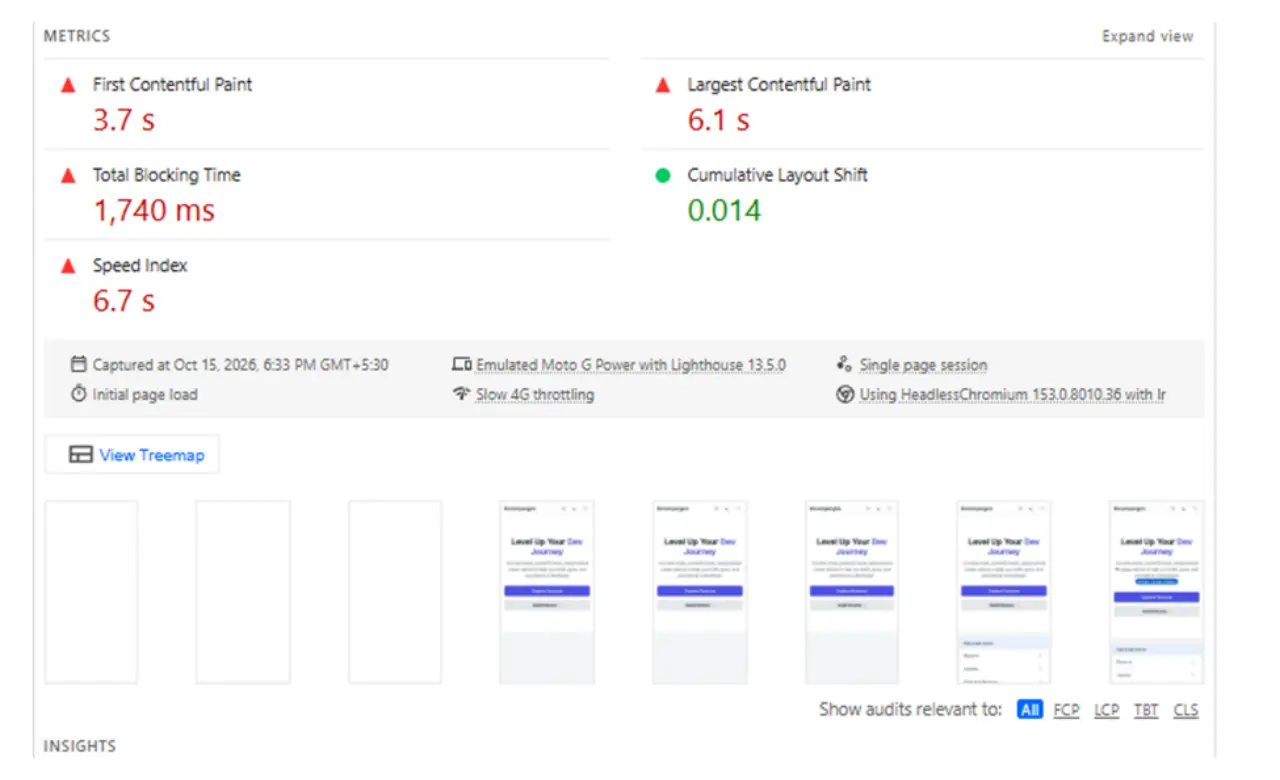The width and height of the screenshot is (1280, 780).
Task: Click the icon beside Single page session
Action: (844, 365)
